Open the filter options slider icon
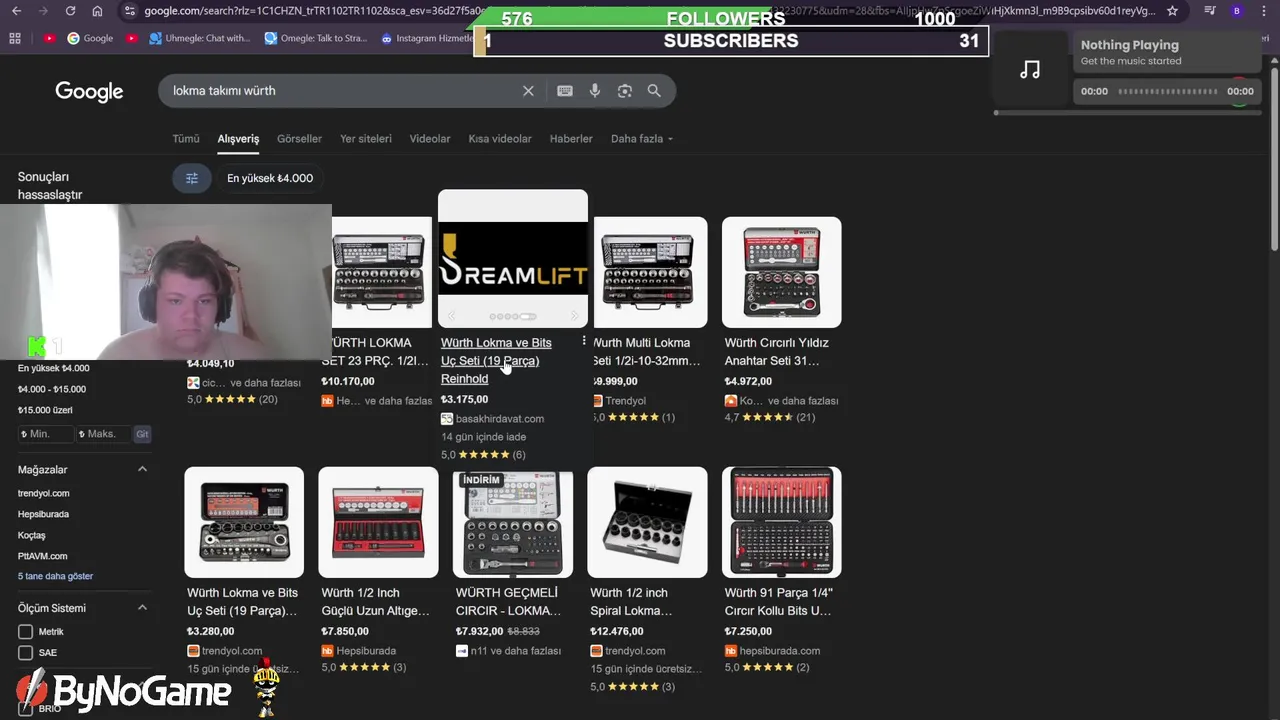The image size is (1280, 720). coord(192,178)
